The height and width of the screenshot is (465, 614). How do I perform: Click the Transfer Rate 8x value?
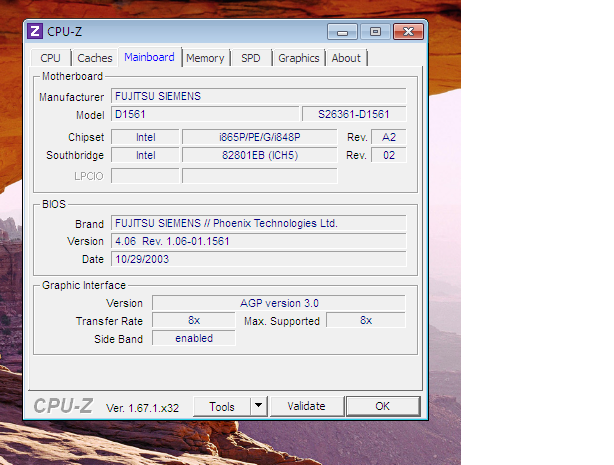[x=194, y=320]
